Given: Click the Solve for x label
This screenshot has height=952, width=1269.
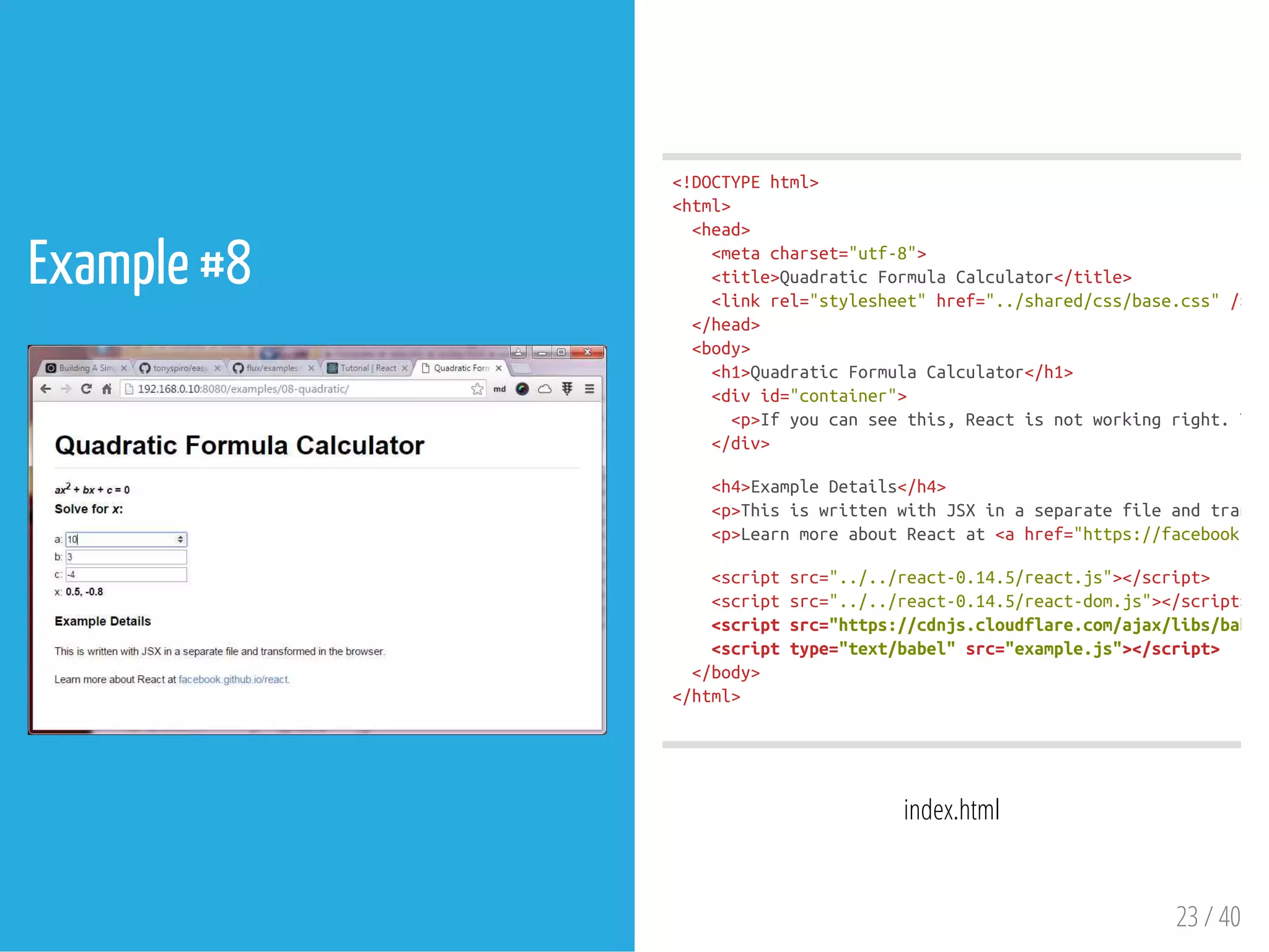Looking at the screenshot, I should point(89,509).
